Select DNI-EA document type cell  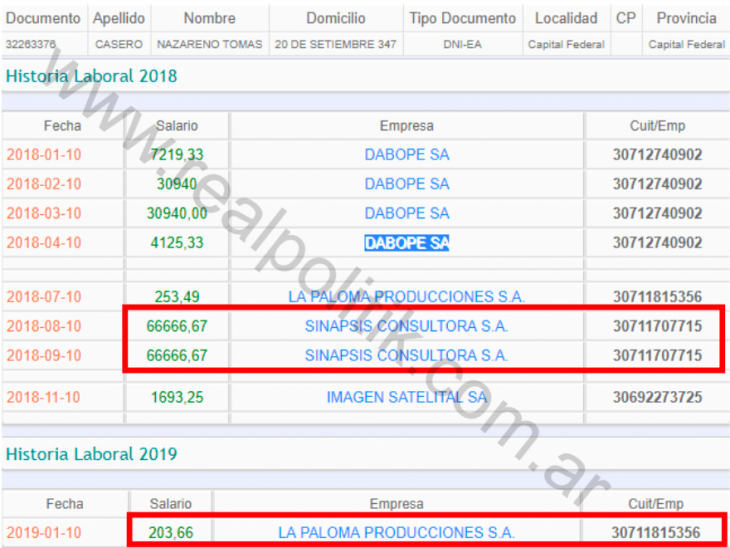point(462,45)
